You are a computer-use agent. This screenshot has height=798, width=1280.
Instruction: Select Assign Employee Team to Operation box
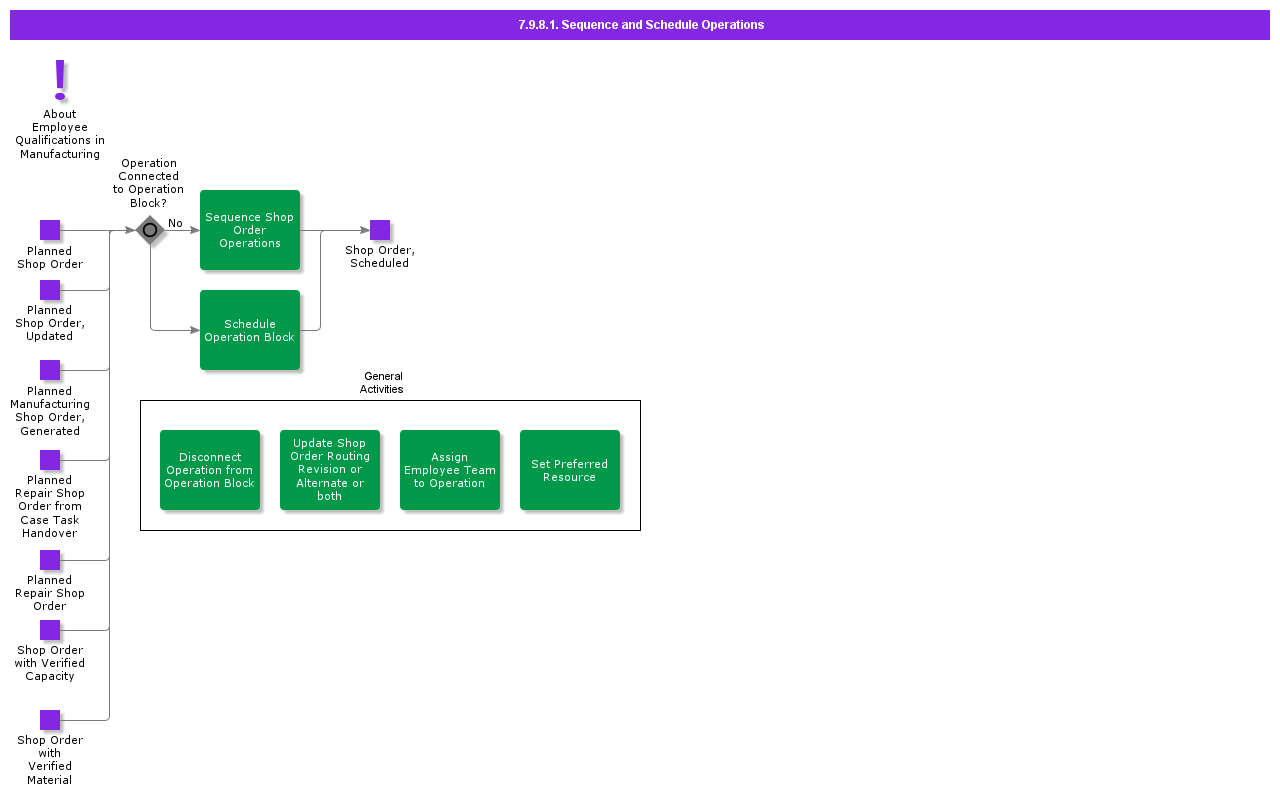[x=450, y=470]
